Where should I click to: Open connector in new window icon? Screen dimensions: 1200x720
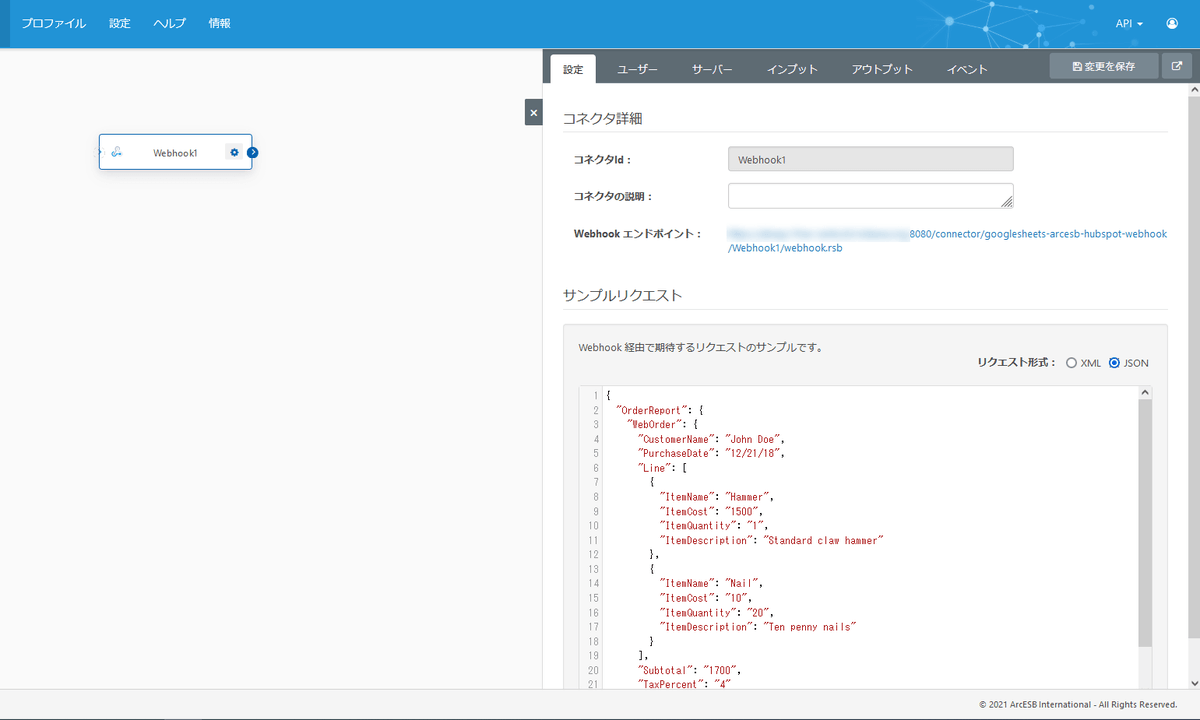point(1176,67)
